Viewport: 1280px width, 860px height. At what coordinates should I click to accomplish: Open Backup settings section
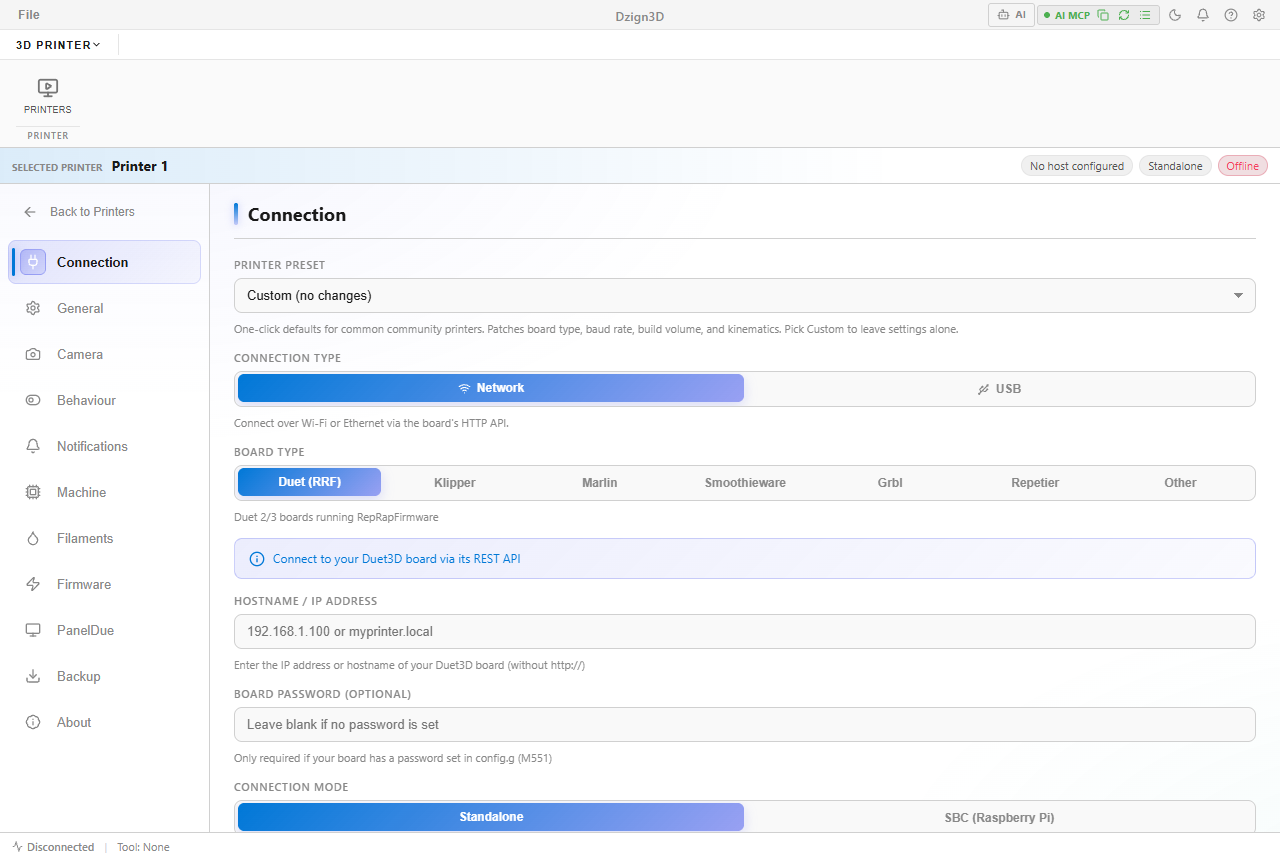(x=104, y=676)
